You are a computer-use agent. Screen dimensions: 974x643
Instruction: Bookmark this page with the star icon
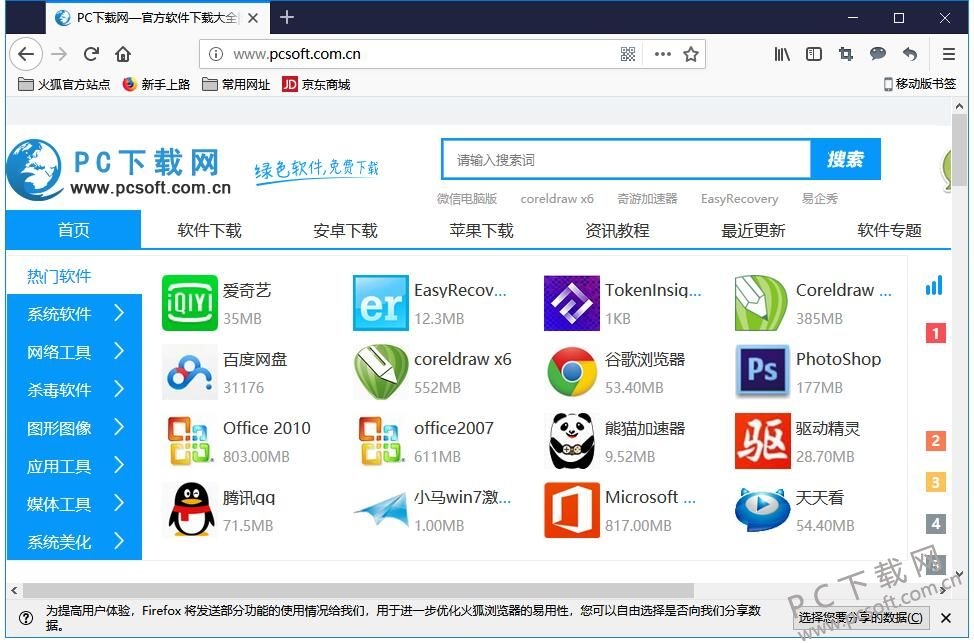[x=691, y=54]
